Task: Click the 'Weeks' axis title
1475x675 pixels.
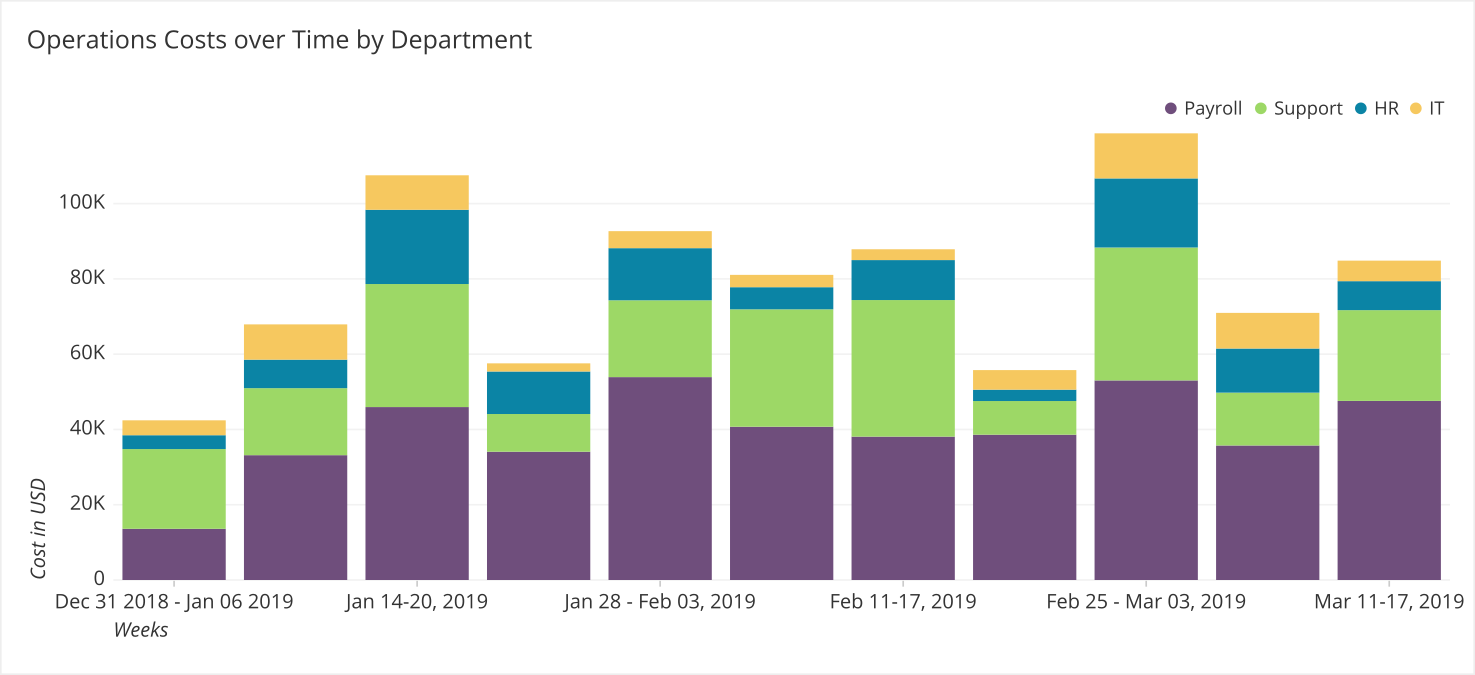Action: coord(140,630)
